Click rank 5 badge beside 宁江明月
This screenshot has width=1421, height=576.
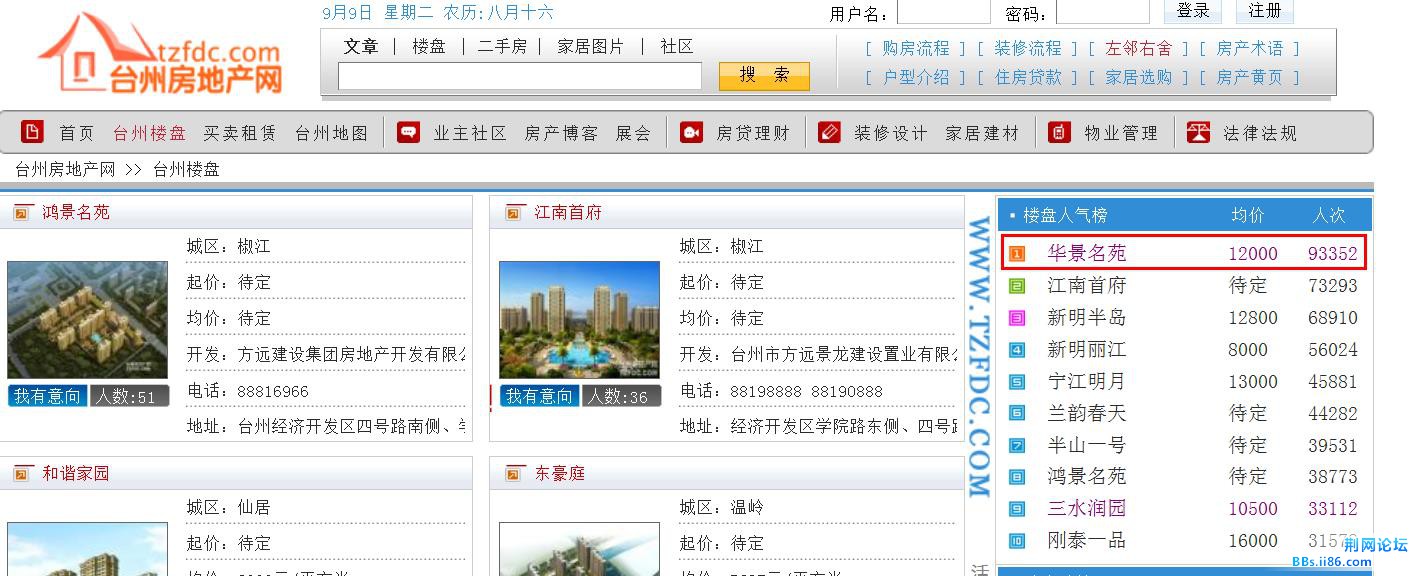(x=1017, y=382)
